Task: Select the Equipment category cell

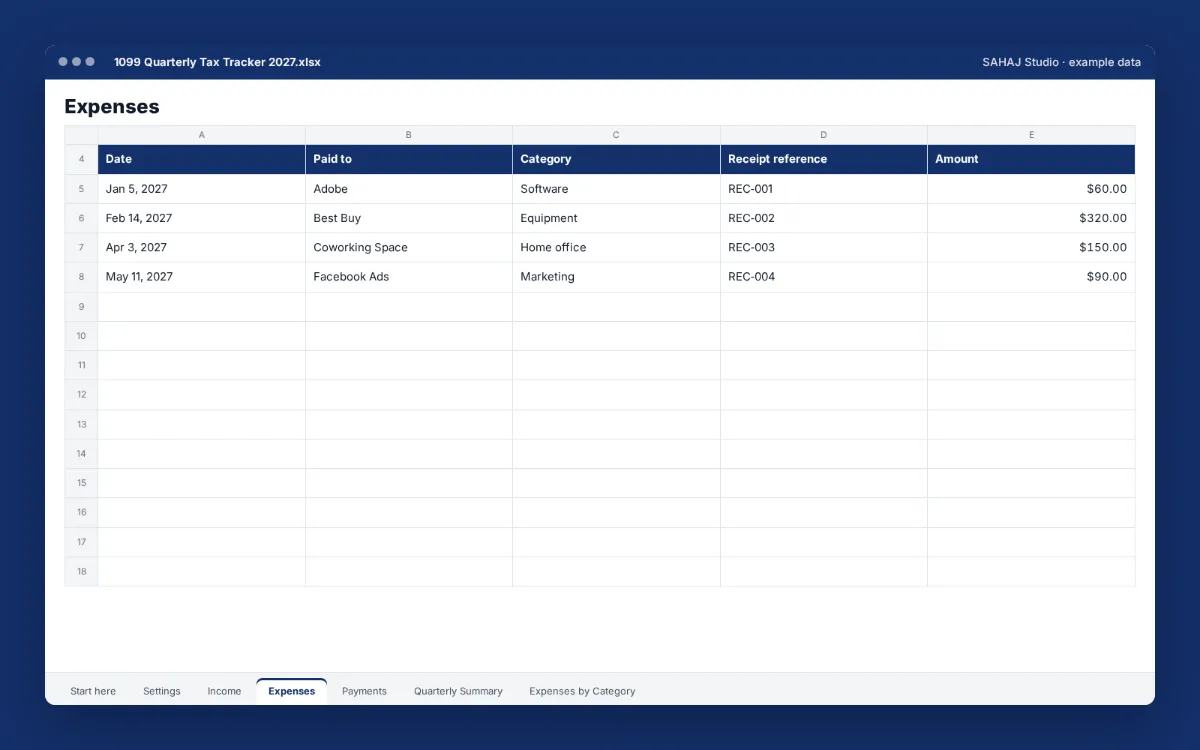Action: [616, 218]
